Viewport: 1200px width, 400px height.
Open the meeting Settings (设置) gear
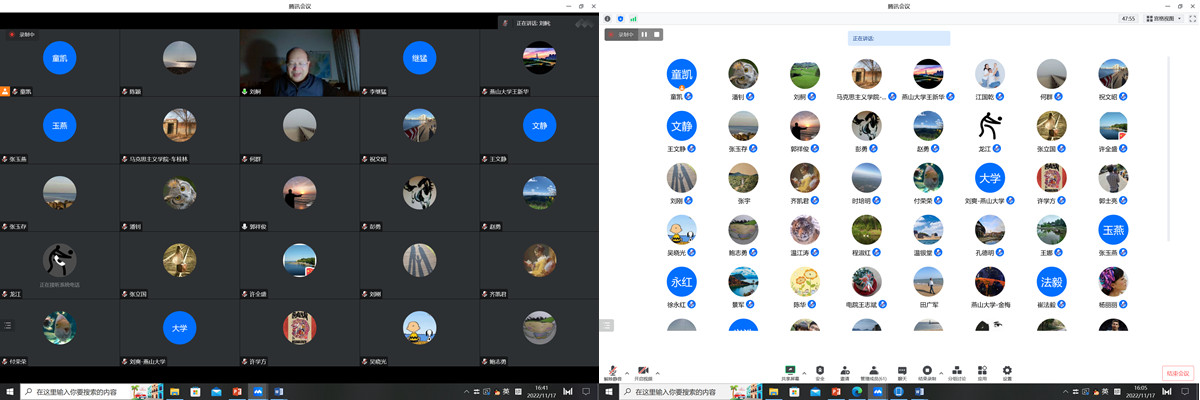click(1007, 371)
